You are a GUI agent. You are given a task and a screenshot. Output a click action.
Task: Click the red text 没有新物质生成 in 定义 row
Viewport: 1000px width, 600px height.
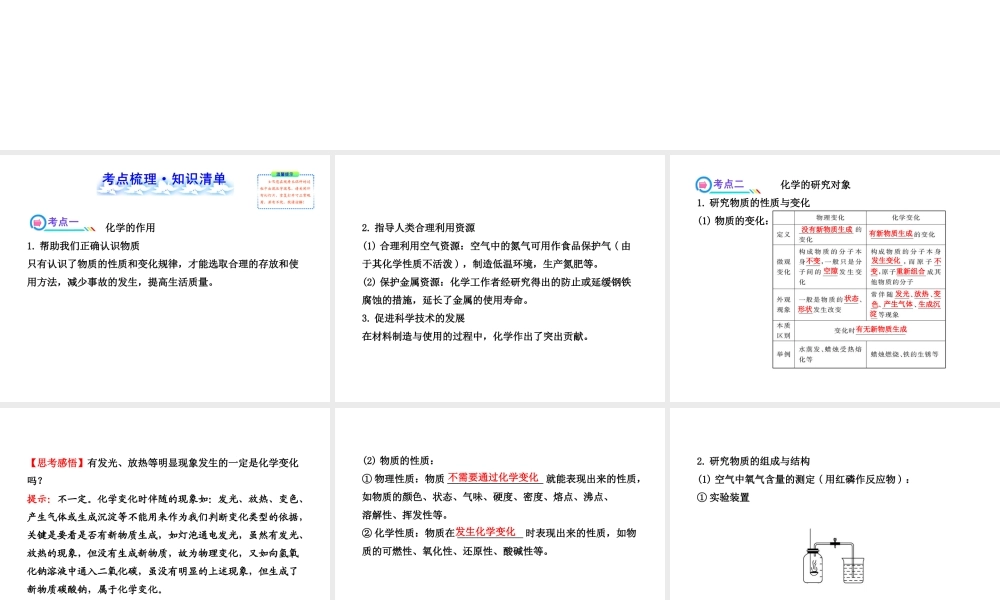point(827,230)
